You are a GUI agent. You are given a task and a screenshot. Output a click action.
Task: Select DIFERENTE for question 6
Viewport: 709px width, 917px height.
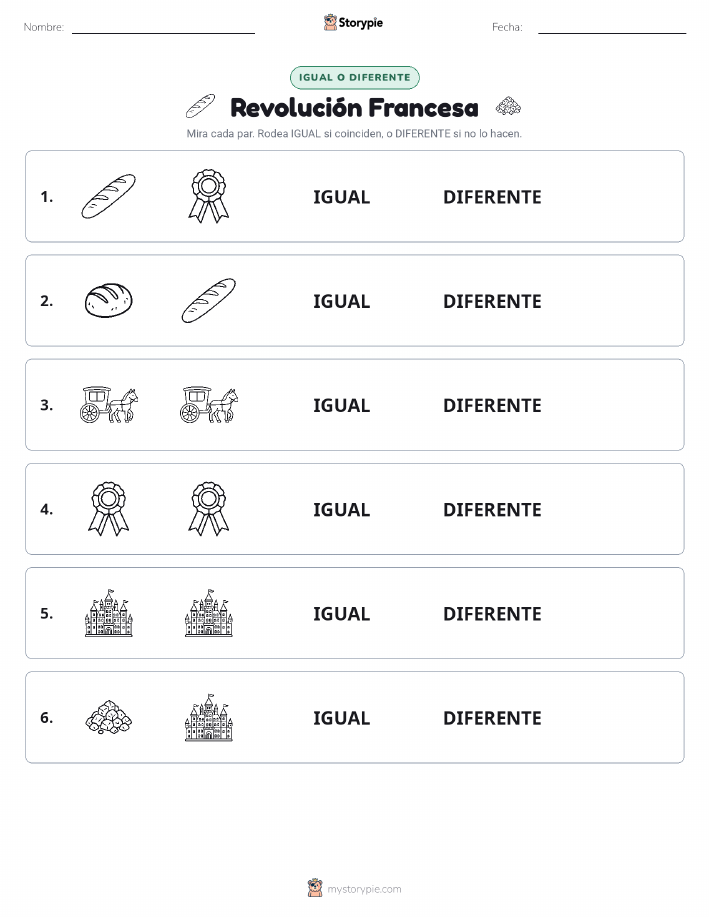coord(492,718)
